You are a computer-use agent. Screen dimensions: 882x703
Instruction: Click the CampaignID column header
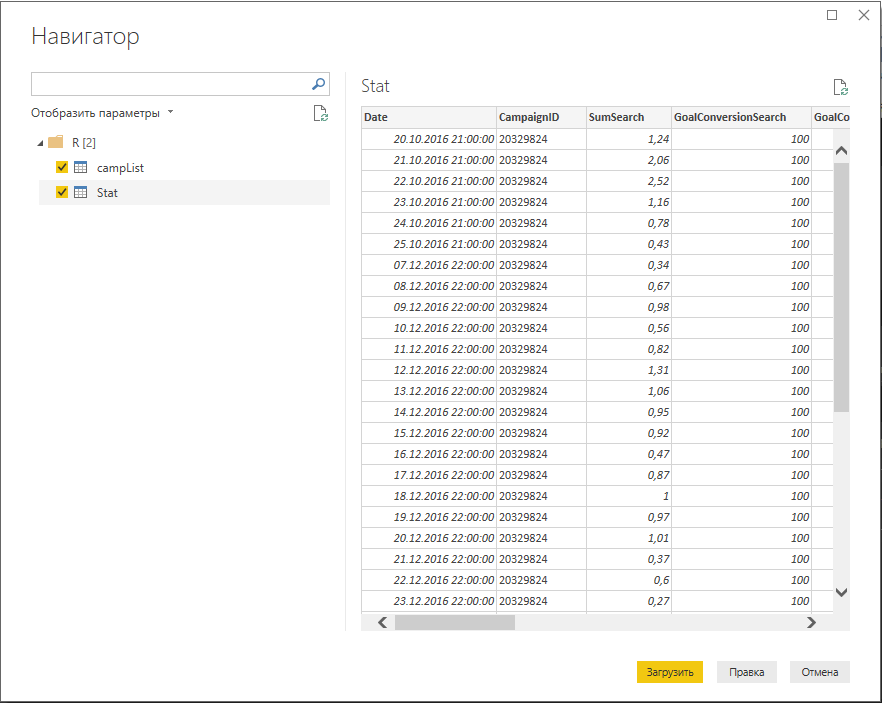(541, 117)
